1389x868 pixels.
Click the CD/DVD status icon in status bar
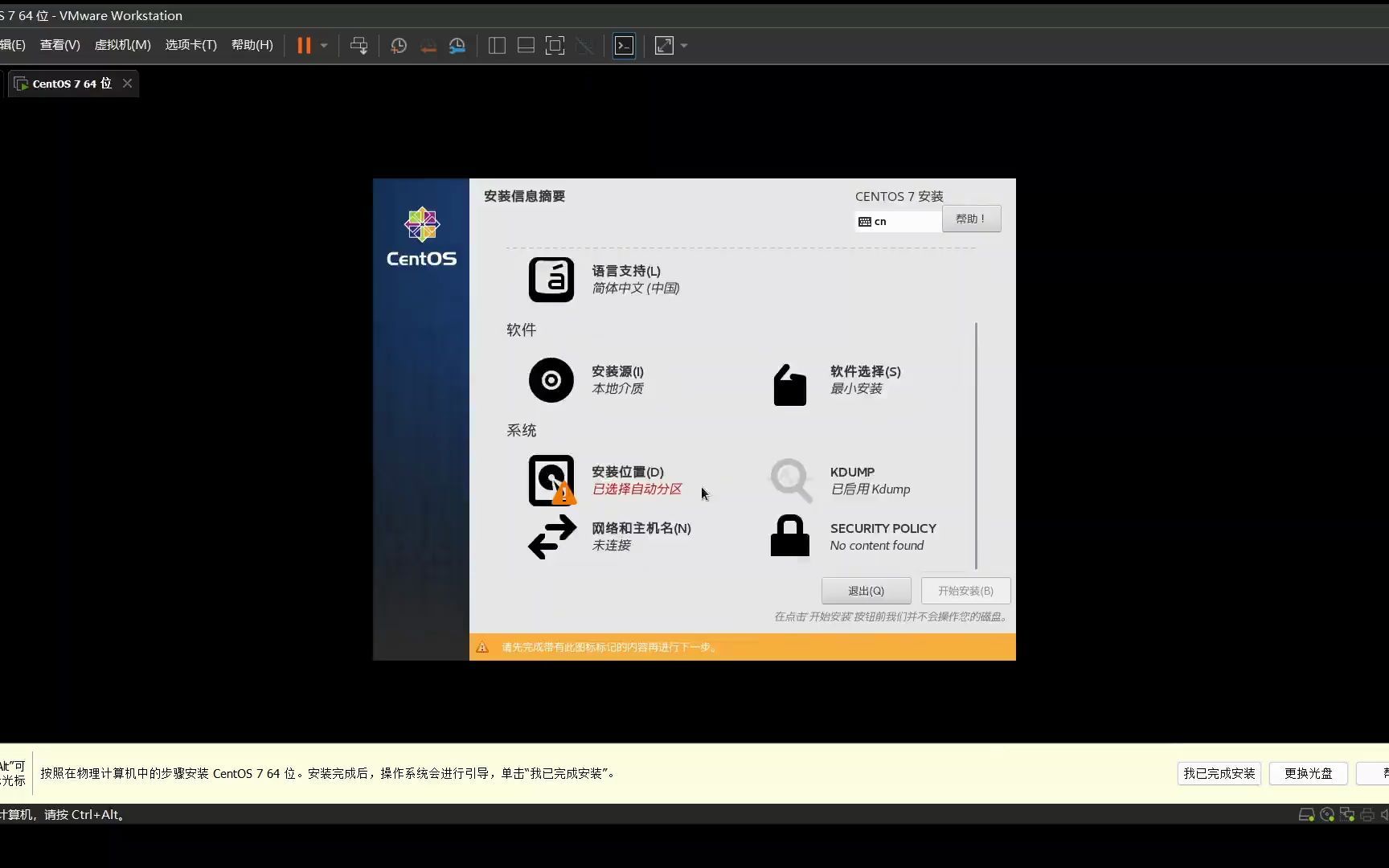tap(1326, 813)
